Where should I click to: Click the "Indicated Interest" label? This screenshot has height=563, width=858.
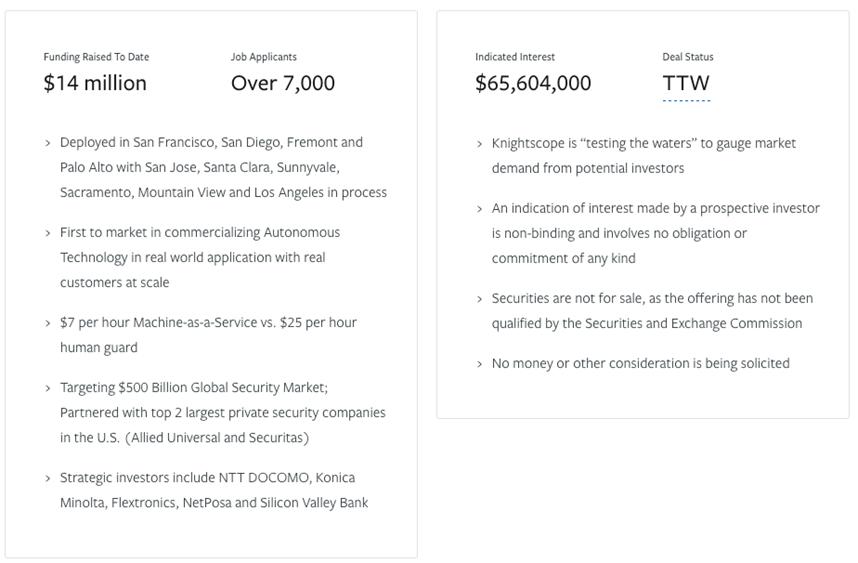tap(515, 57)
